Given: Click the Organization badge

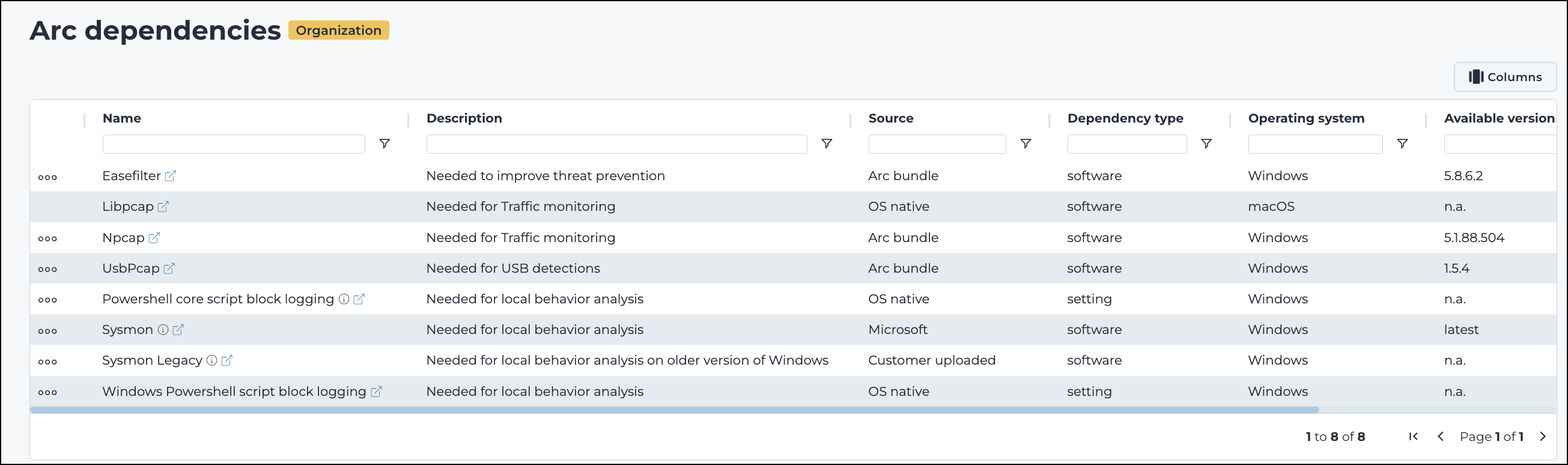Looking at the screenshot, I should pyautogui.click(x=338, y=31).
